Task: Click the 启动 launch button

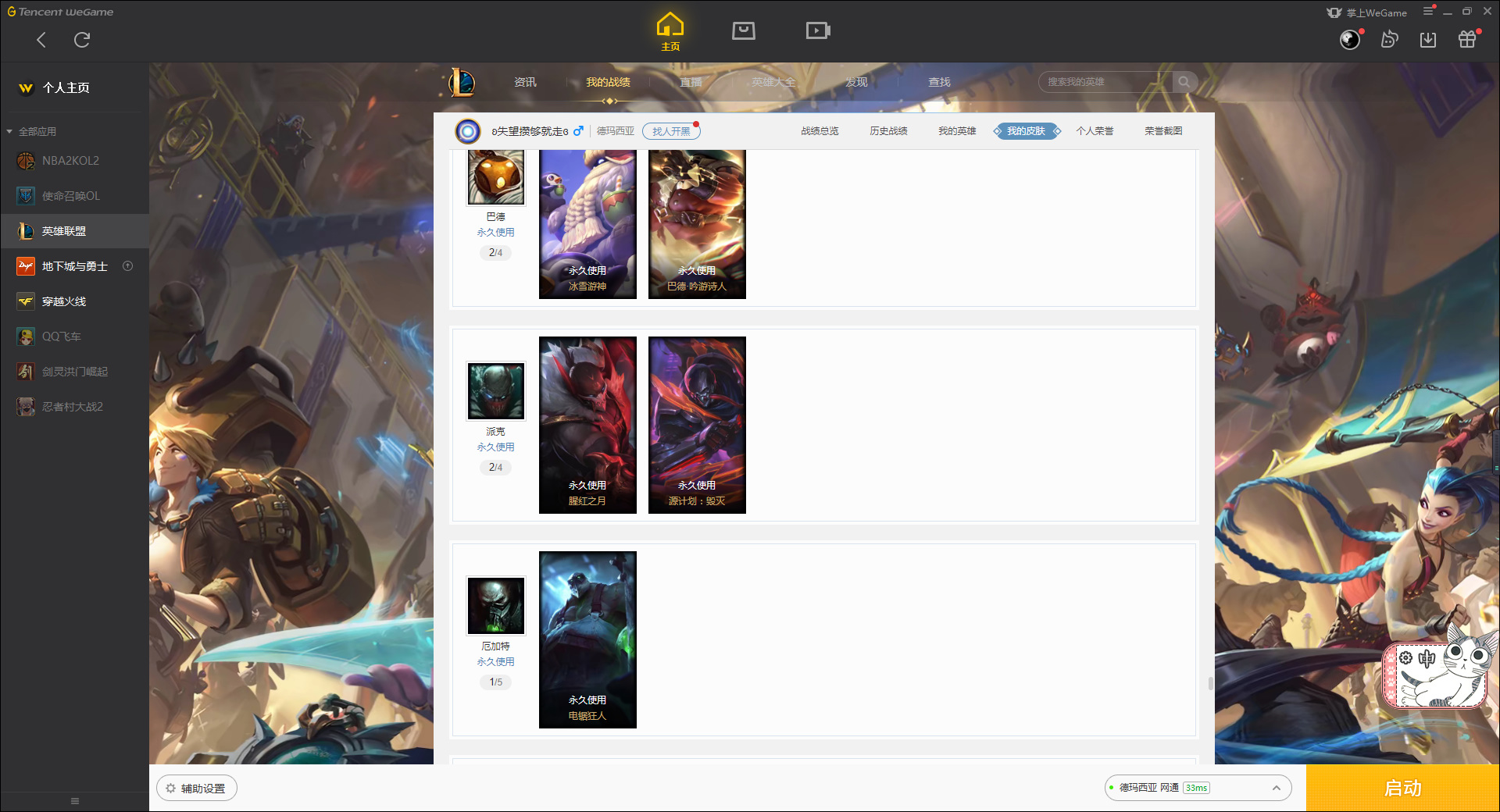Action: point(1403,788)
